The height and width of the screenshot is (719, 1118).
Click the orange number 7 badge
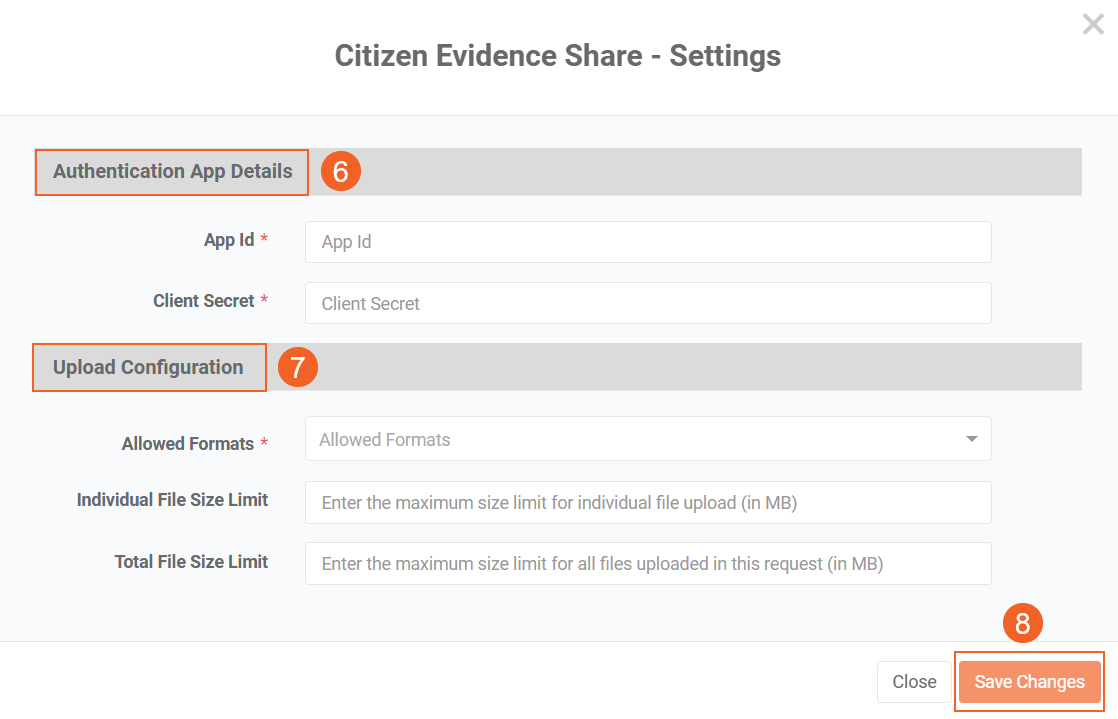(297, 368)
